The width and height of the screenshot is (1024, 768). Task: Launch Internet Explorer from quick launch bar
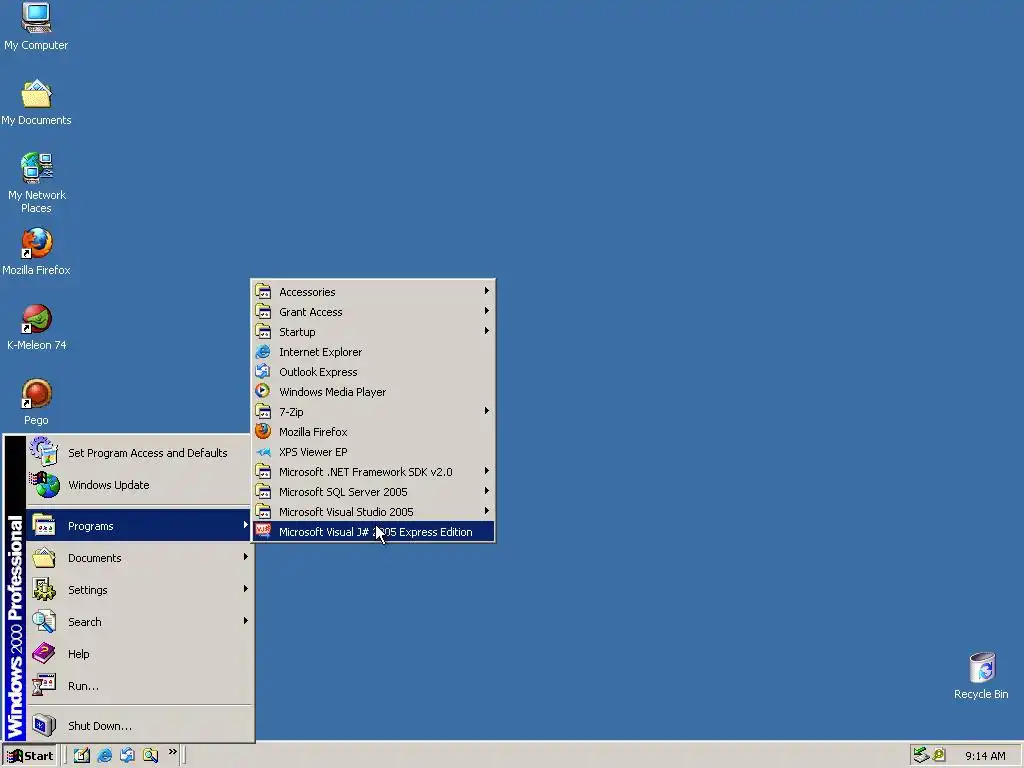pyautogui.click(x=104, y=755)
